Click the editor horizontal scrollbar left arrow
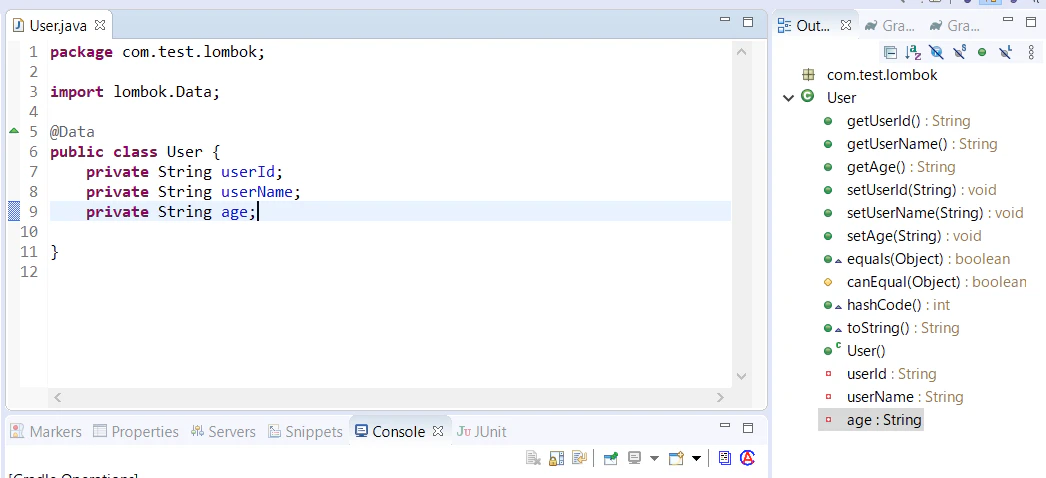The width and height of the screenshot is (1046, 478). pos(57,397)
